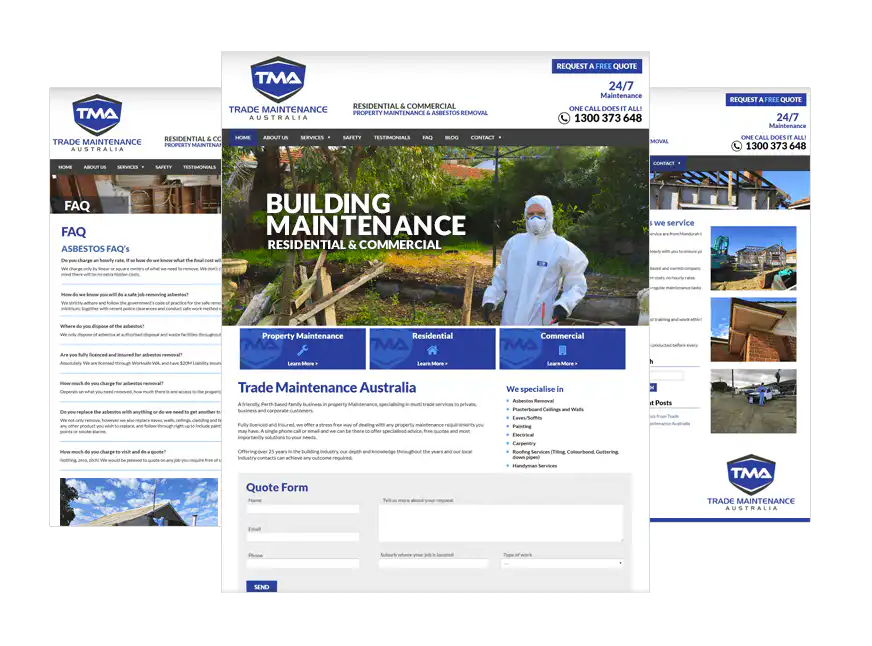Screen dimensions: 872x646
Task: Expand SERVICES in left FAQ page navigation
Action: coord(130,167)
